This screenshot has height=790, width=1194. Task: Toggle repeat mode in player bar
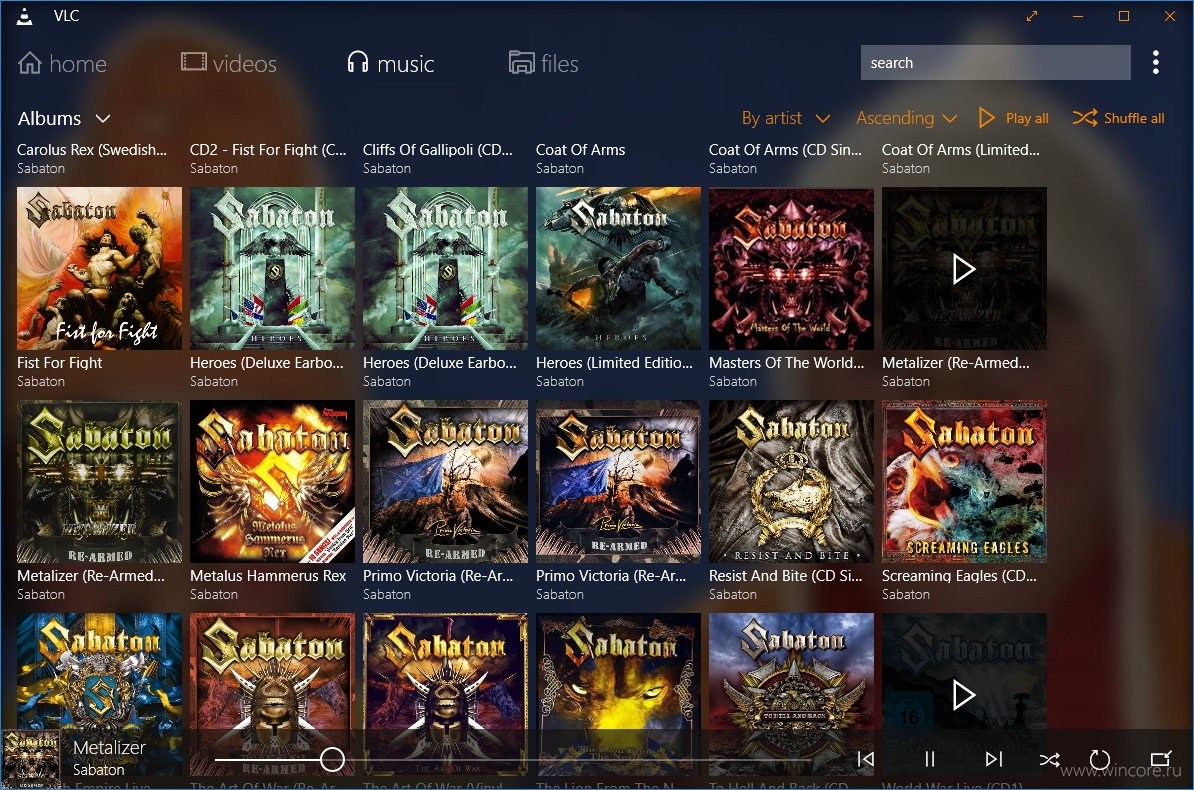click(x=1100, y=760)
